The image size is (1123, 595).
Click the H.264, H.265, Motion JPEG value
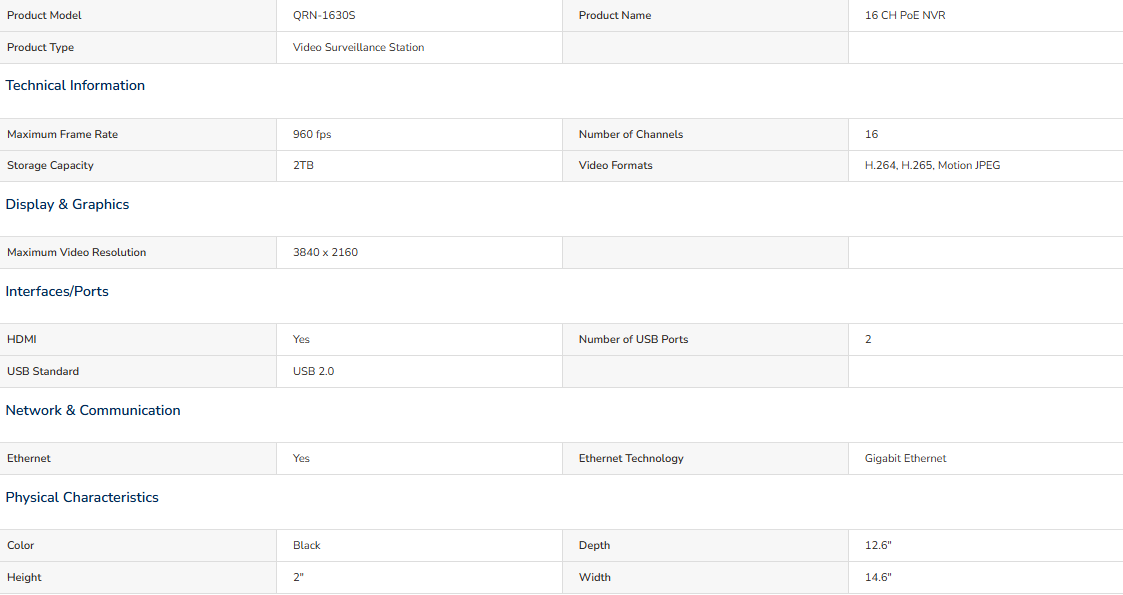coord(932,165)
